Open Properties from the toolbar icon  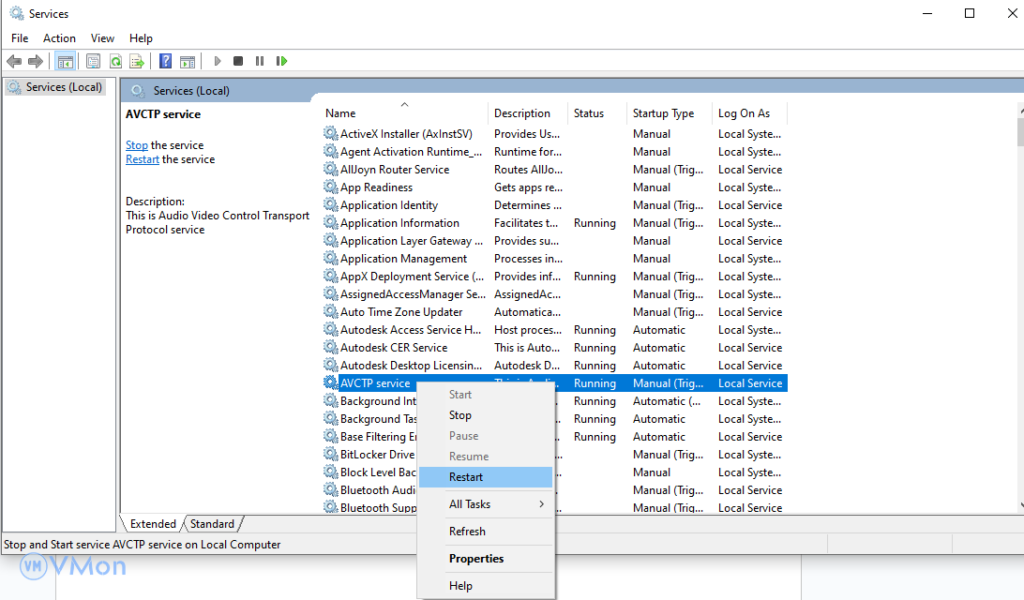point(93,61)
